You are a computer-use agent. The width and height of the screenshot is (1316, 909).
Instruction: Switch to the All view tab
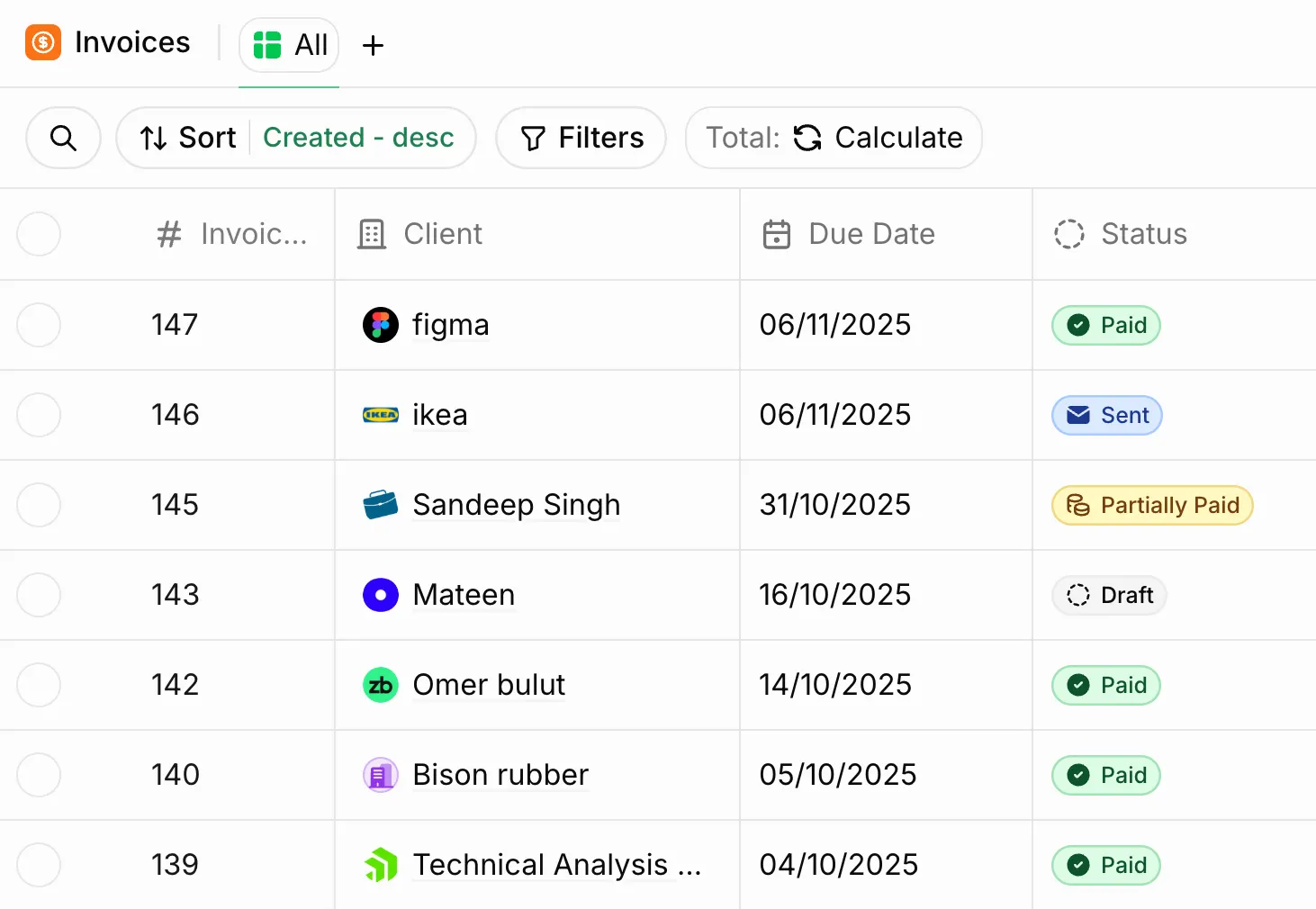pyautogui.click(x=289, y=45)
